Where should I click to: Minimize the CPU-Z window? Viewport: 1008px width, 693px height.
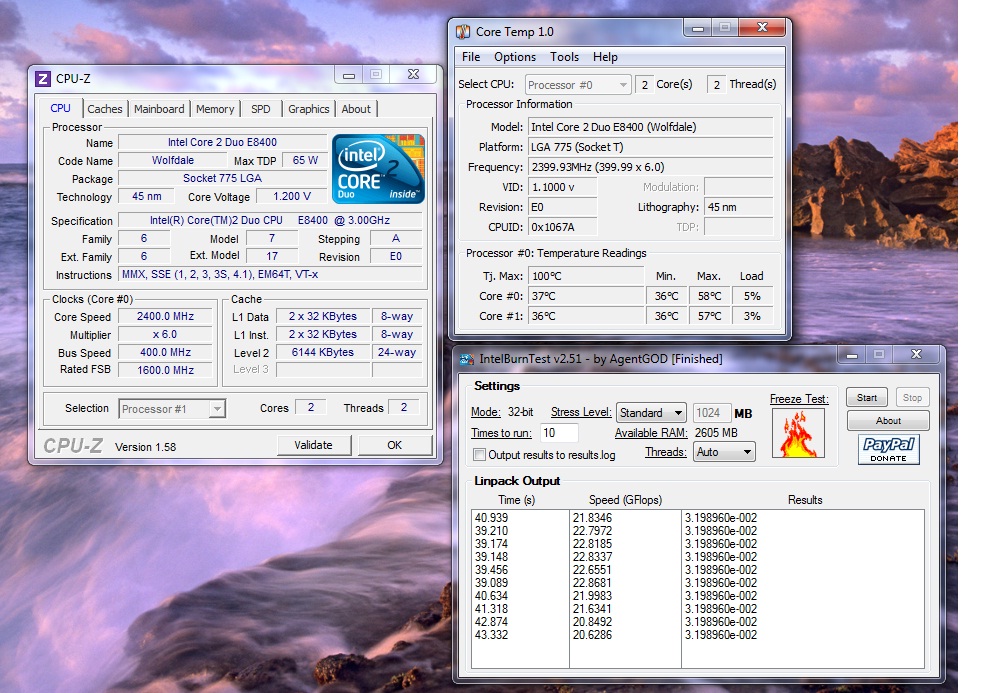point(348,75)
